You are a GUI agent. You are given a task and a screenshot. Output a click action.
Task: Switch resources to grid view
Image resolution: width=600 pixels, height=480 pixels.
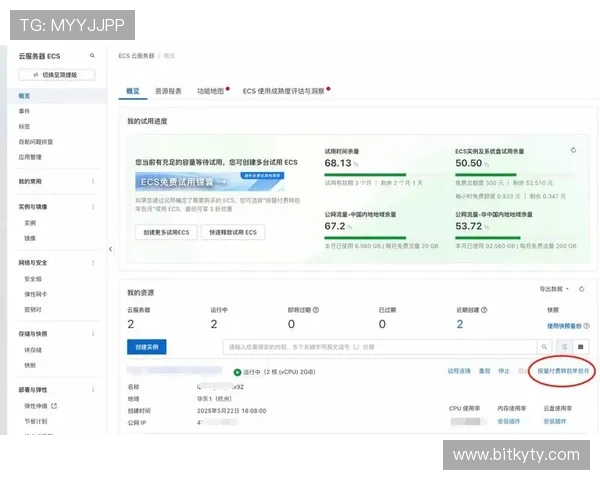pyautogui.click(x=580, y=347)
